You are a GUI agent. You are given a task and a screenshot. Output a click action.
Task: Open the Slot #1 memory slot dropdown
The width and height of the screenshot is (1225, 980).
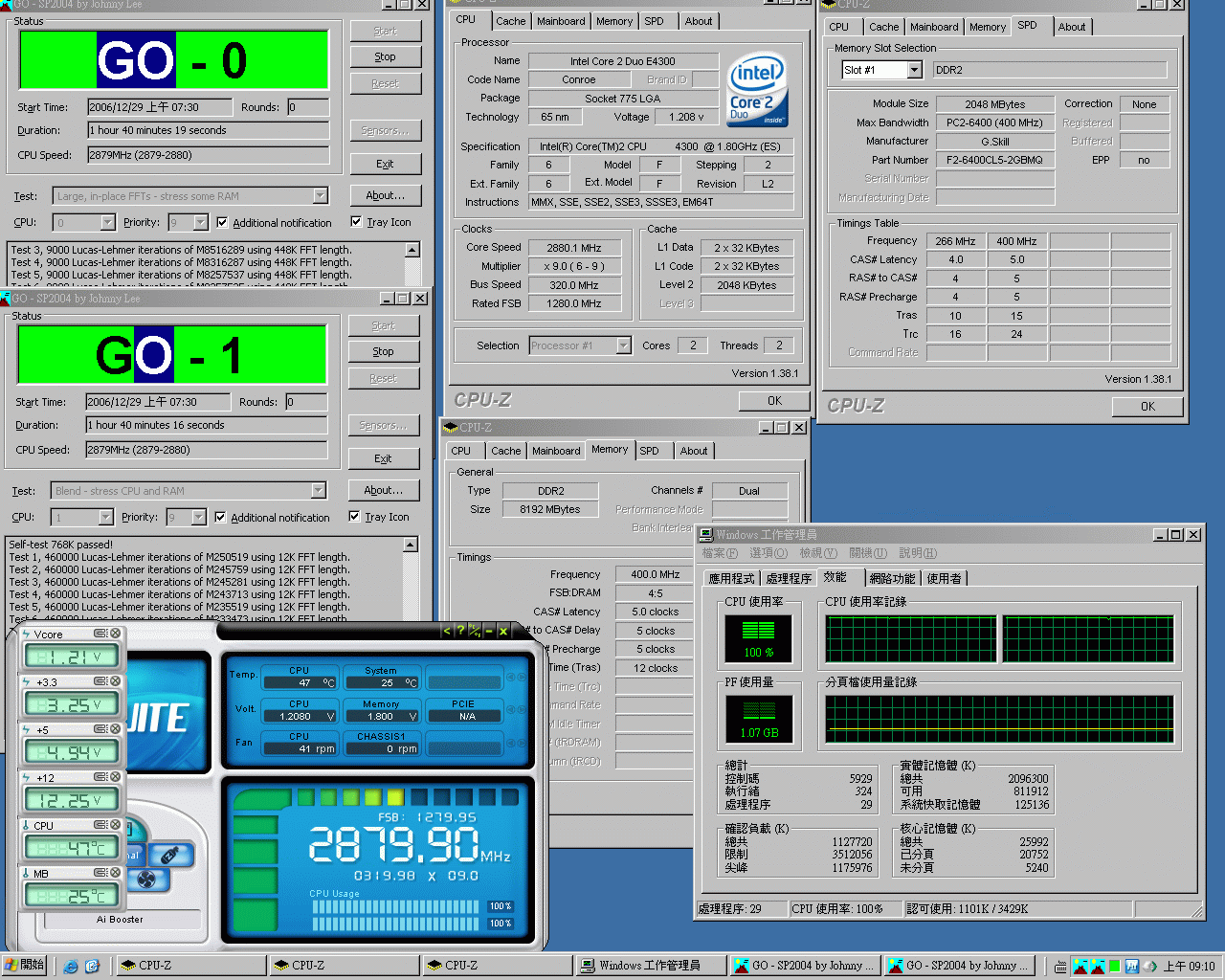pyautogui.click(x=914, y=70)
